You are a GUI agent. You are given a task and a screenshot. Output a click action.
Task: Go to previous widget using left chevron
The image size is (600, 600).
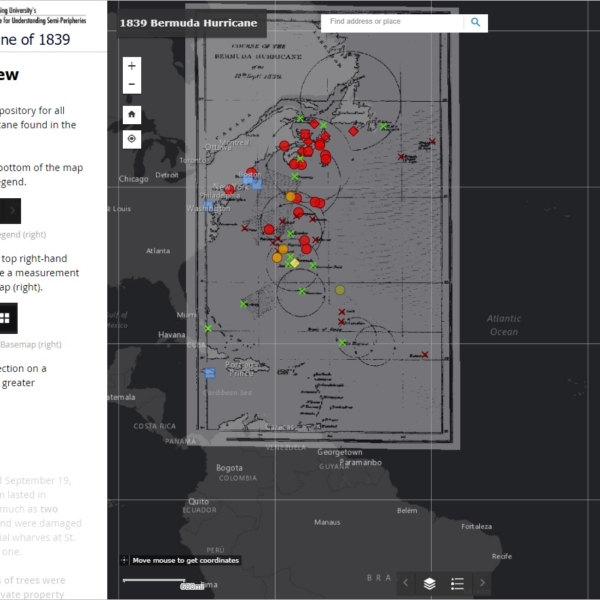405,583
